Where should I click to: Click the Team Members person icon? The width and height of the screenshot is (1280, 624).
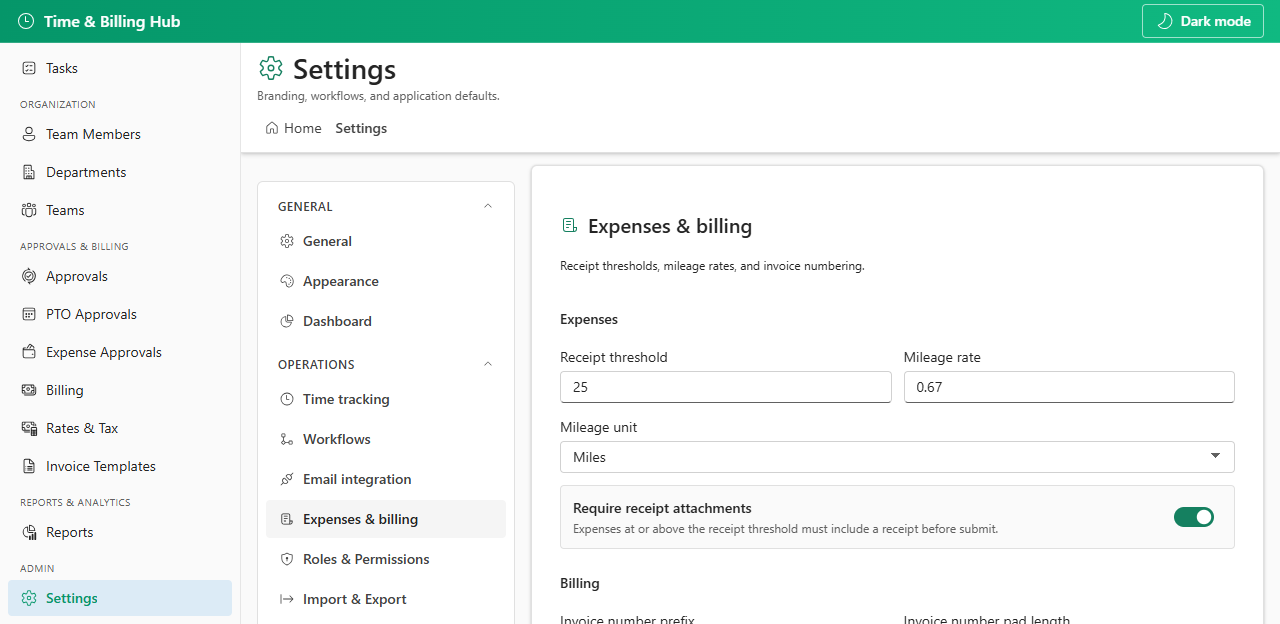click(29, 134)
